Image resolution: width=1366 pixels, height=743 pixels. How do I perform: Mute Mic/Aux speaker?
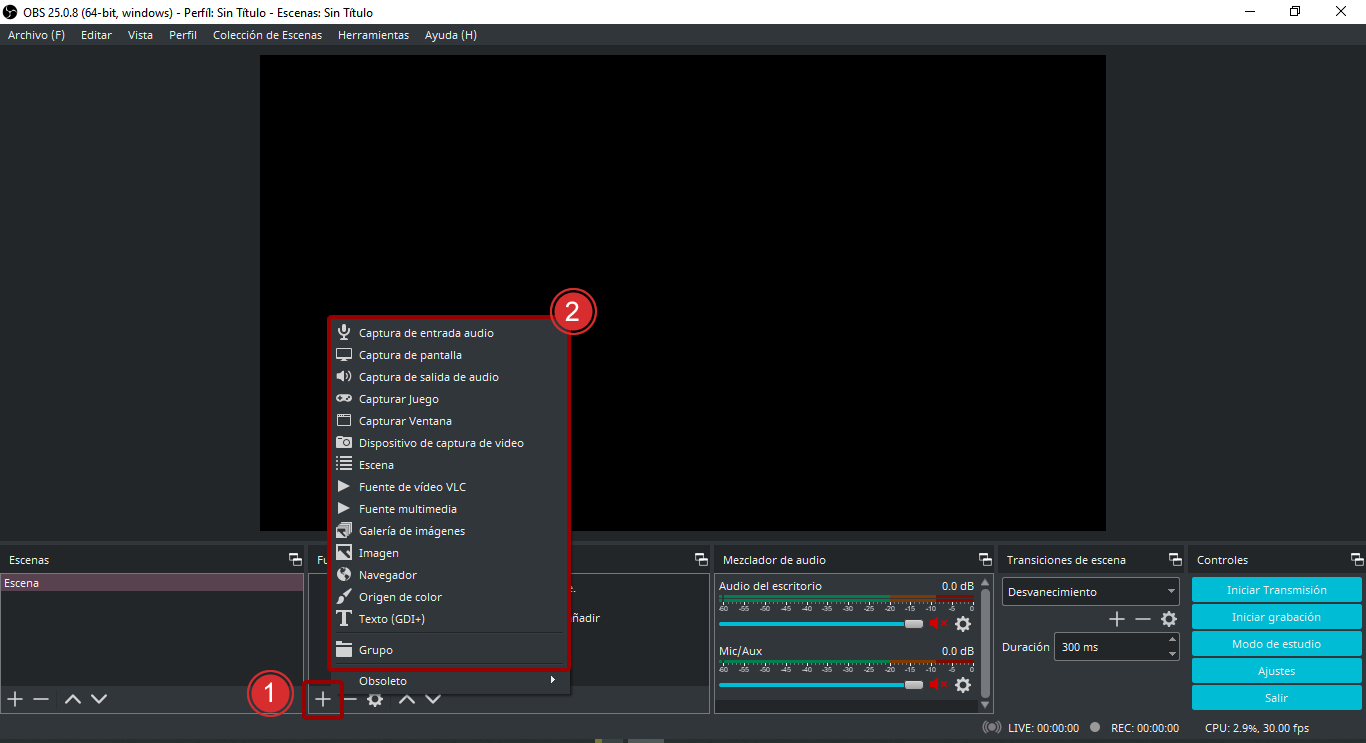tap(938, 685)
